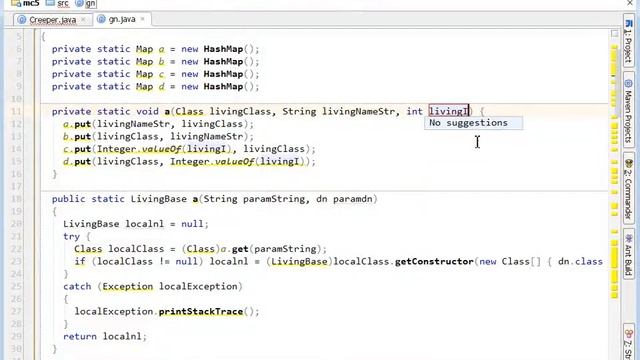Click dn.class at end of line 23
This screenshot has width=640, height=360.
580,261
